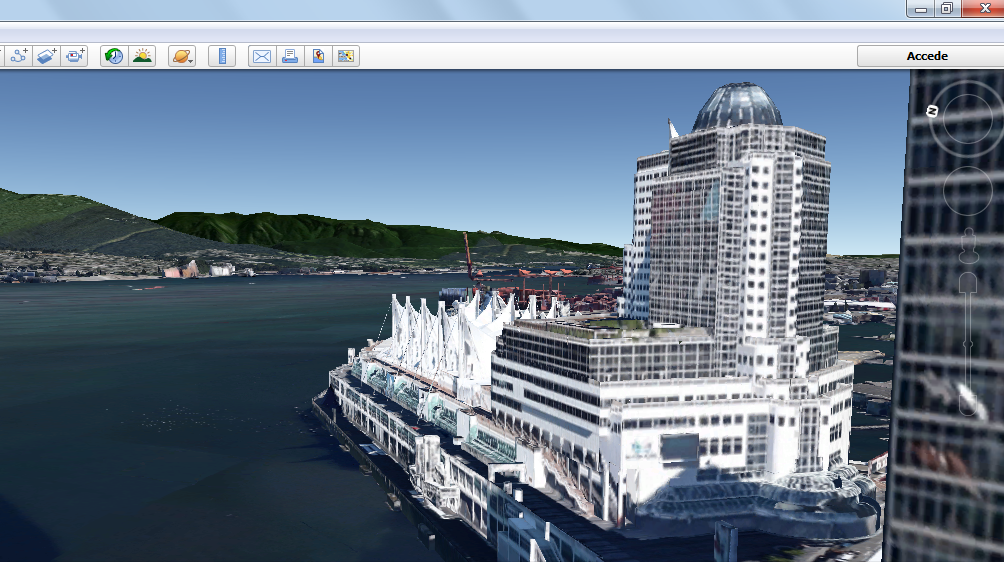Screen dimensions: 1004x562
Task: Add an image overlay from the toolbar
Action: tap(47, 56)
